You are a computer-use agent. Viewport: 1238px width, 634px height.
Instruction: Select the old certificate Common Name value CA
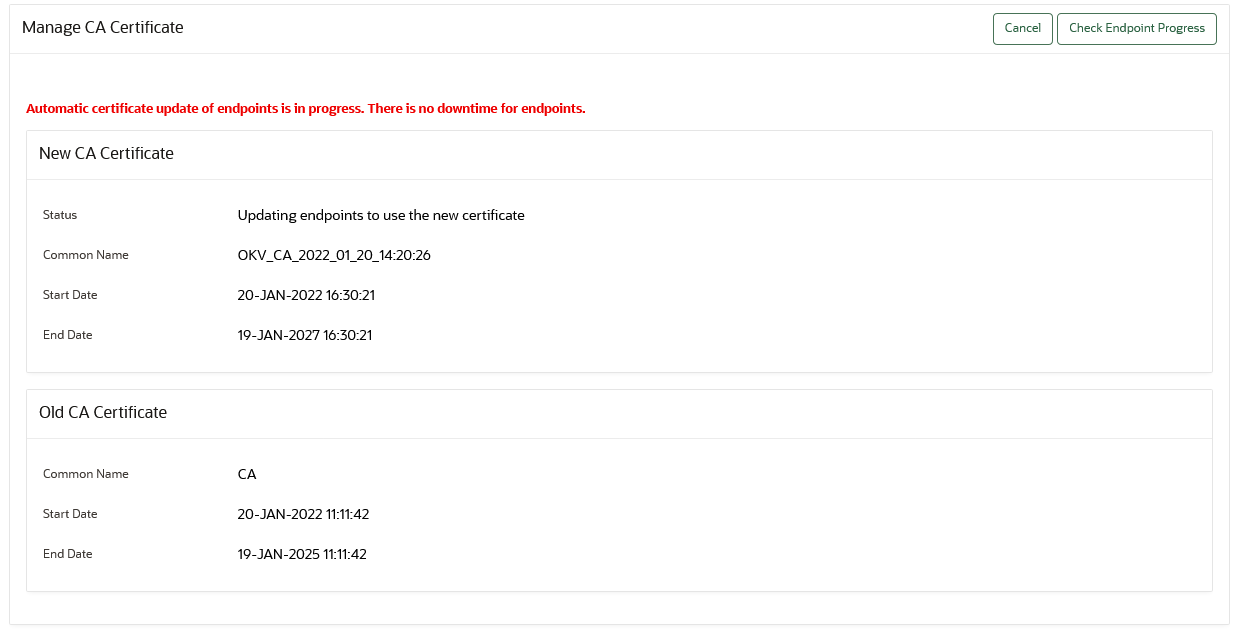pyautogui.click(x=246, y=473)
